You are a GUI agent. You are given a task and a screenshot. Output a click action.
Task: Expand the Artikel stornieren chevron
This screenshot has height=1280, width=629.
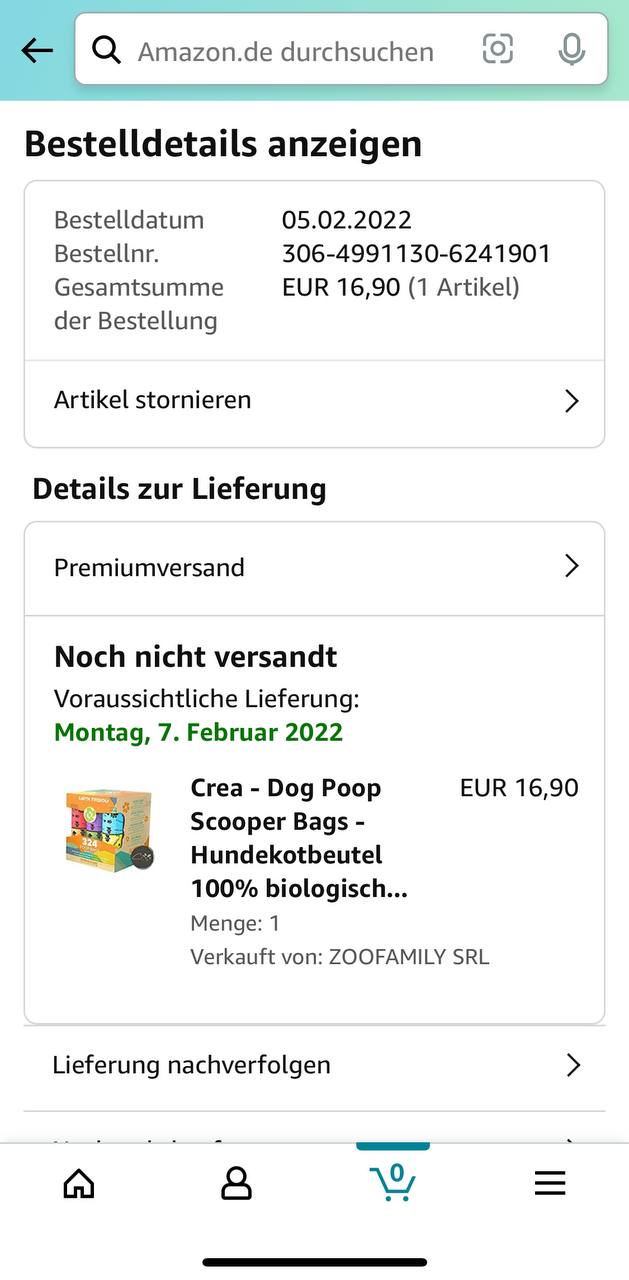(x=572, y=401)
